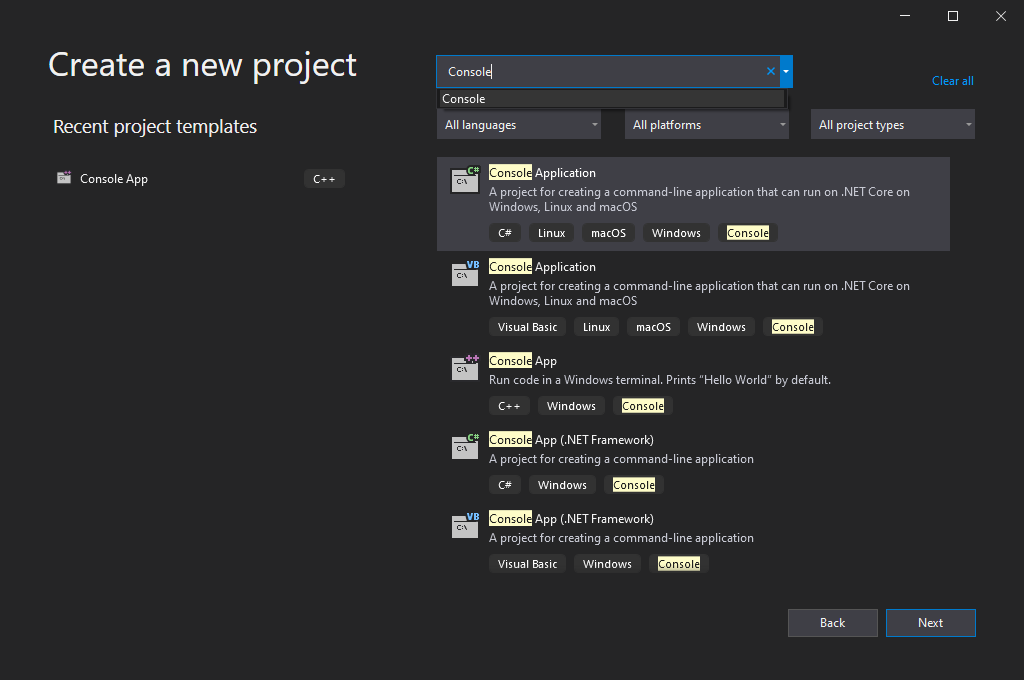This screenshot has height=680, width=1024.
Task: Go back with the Back button
Action: 832,623
